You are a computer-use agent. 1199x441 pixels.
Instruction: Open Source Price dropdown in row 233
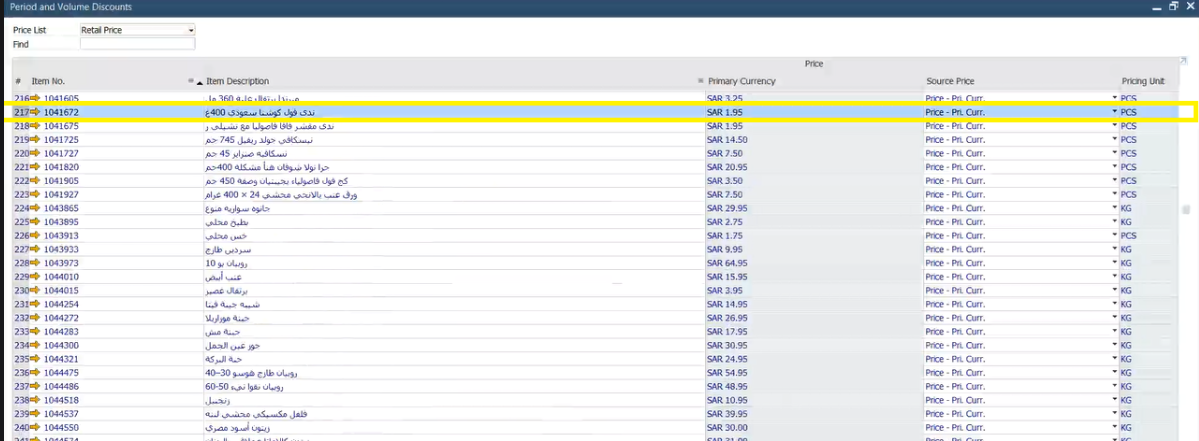pyautogui.click(x=1114, y=332)
